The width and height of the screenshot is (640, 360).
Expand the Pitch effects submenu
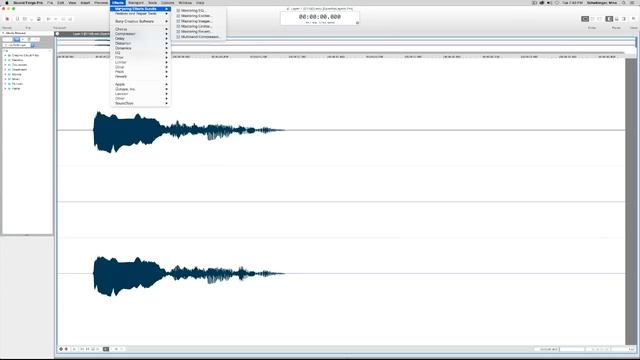[140, 72]
